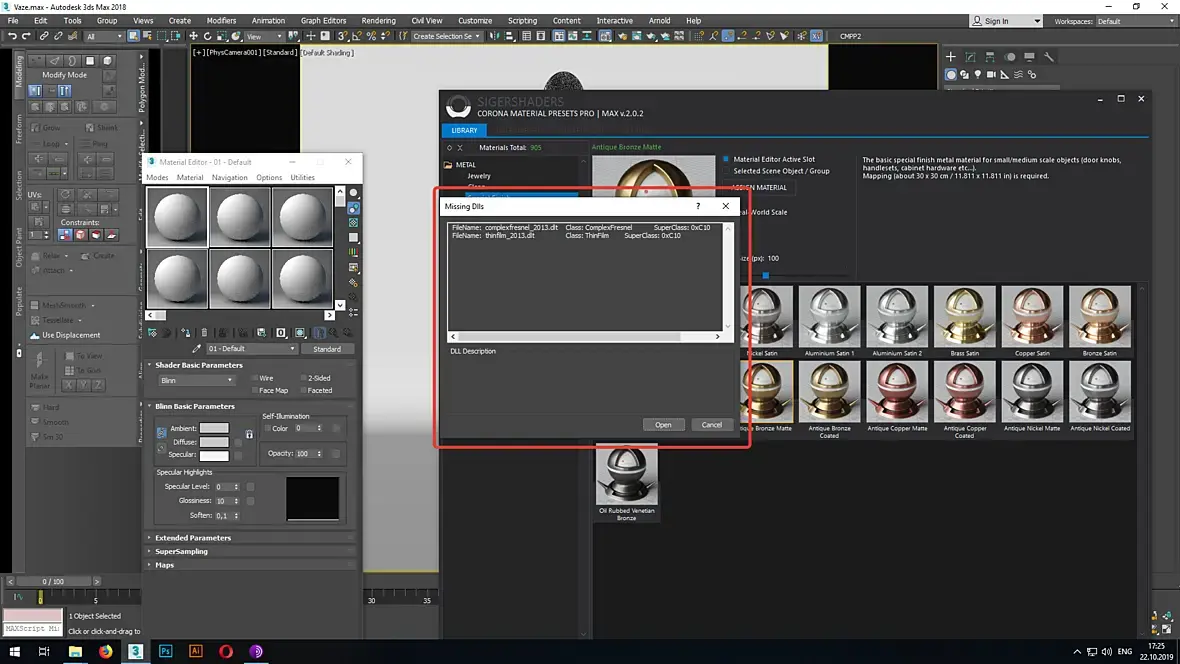Click the Specular color swatch

(214, 455)
